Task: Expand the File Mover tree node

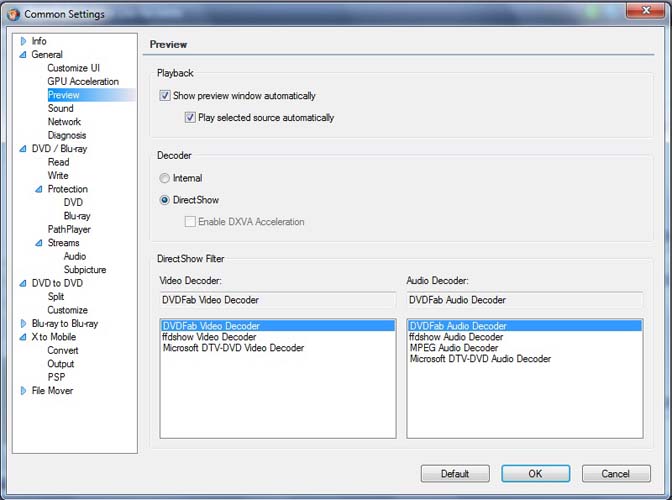Action: [24, 391]
